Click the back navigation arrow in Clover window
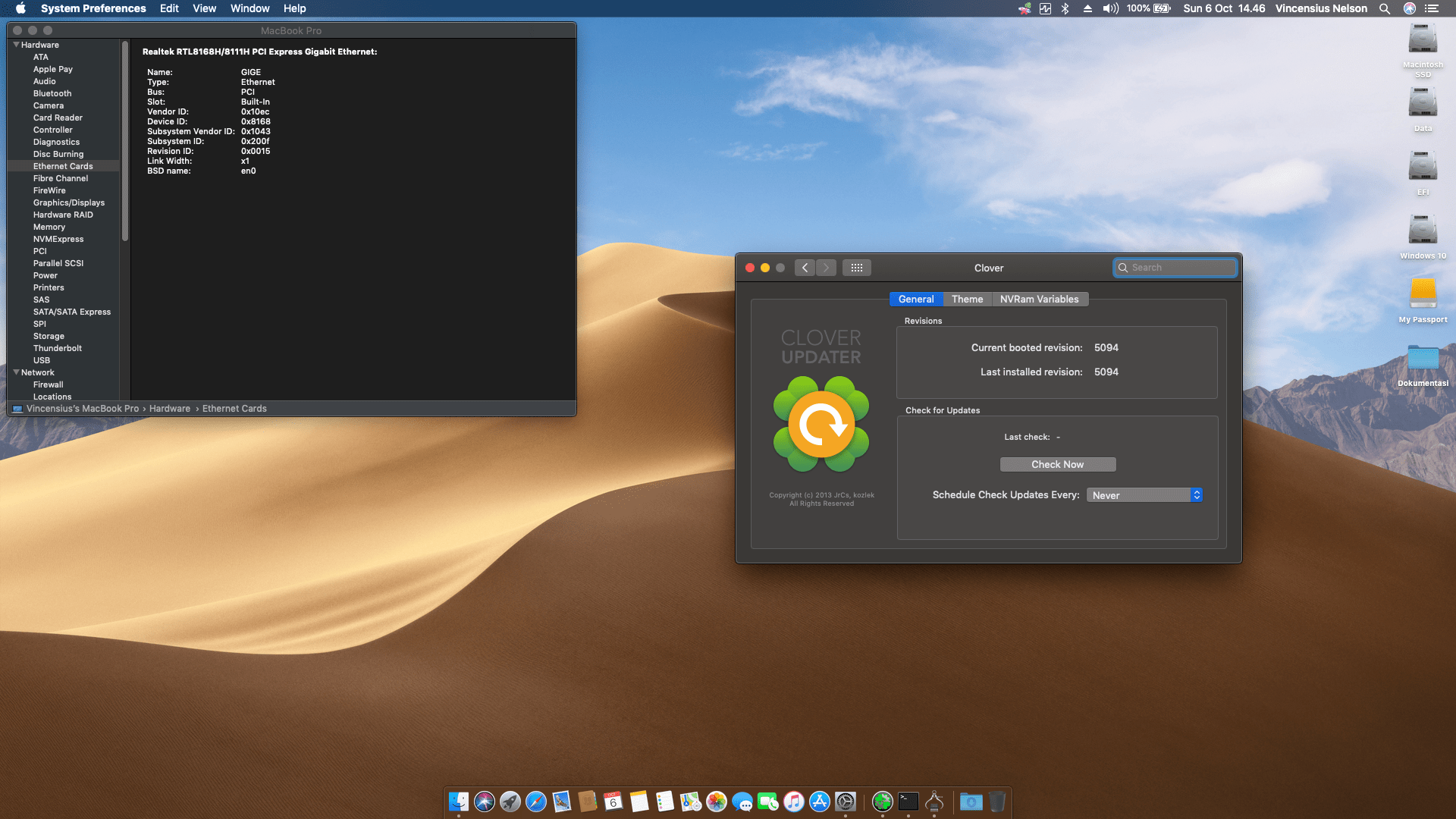 tap(805, 267)
